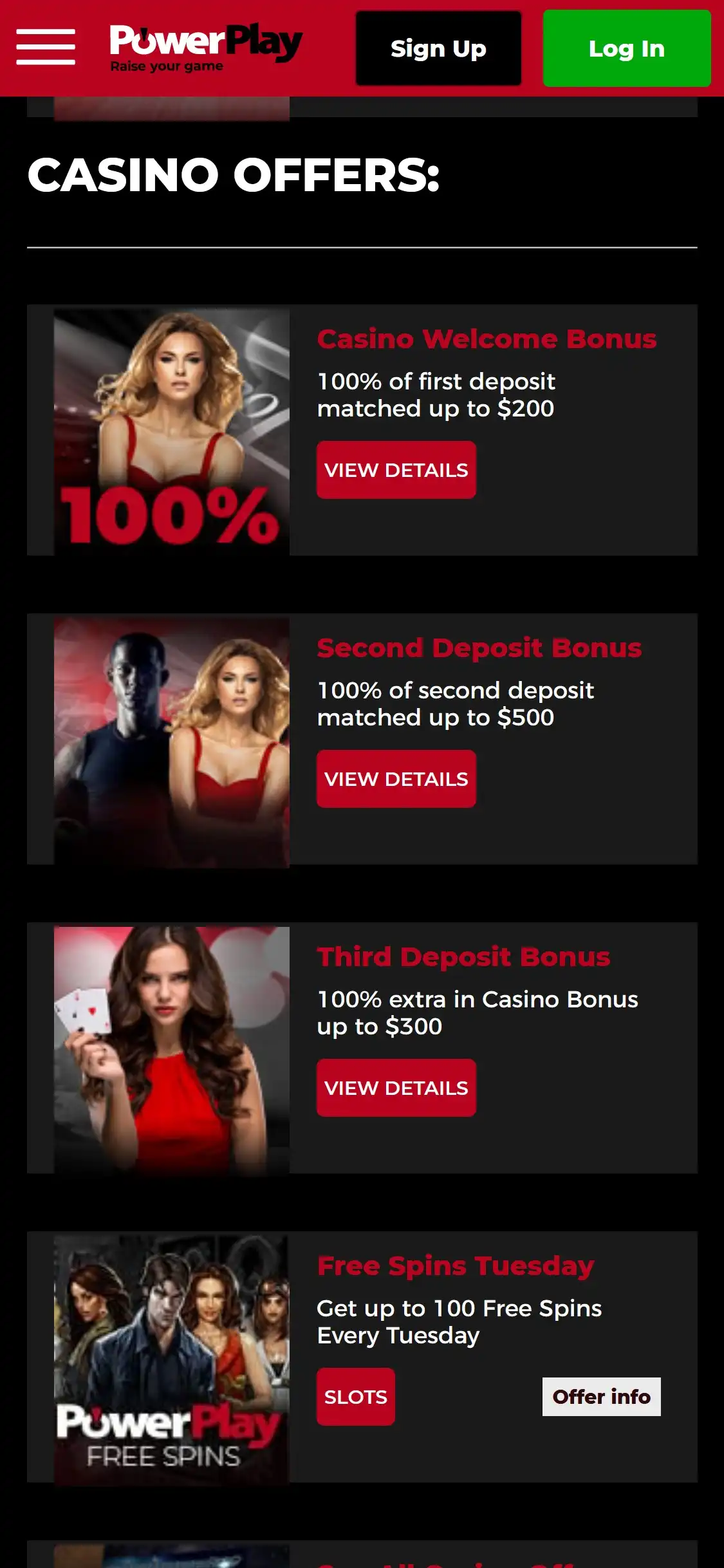View details for Second Deposit Bonus
This screenshot has width=724, height=1568.
[396, 779]
